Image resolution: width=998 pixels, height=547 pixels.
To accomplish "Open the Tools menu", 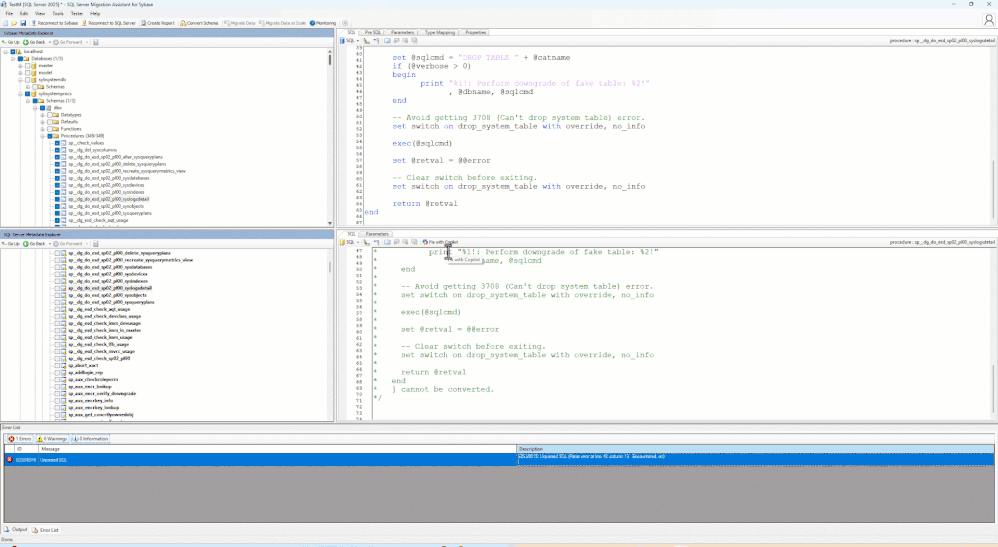I will (57, 13).
